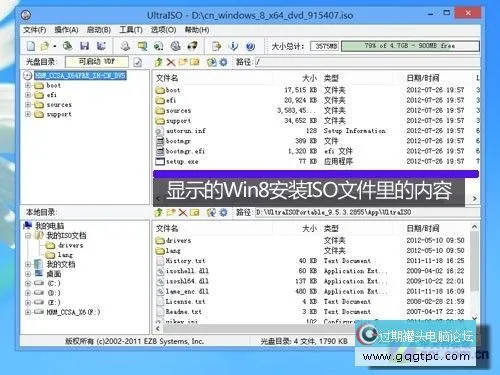500x375 pixels.
Task: Click the Open CD/DVD toolbar icon
Action: 68,46
